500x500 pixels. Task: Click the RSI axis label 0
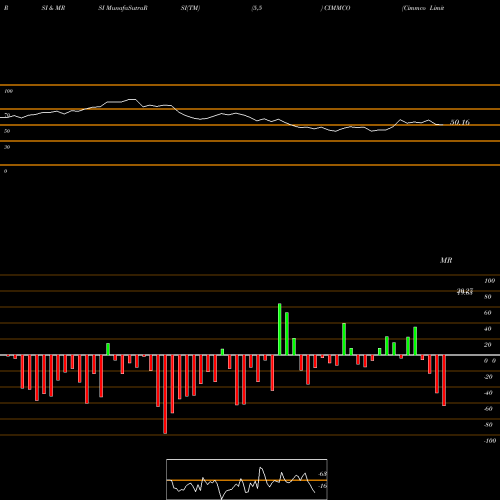tap(5, 171)
